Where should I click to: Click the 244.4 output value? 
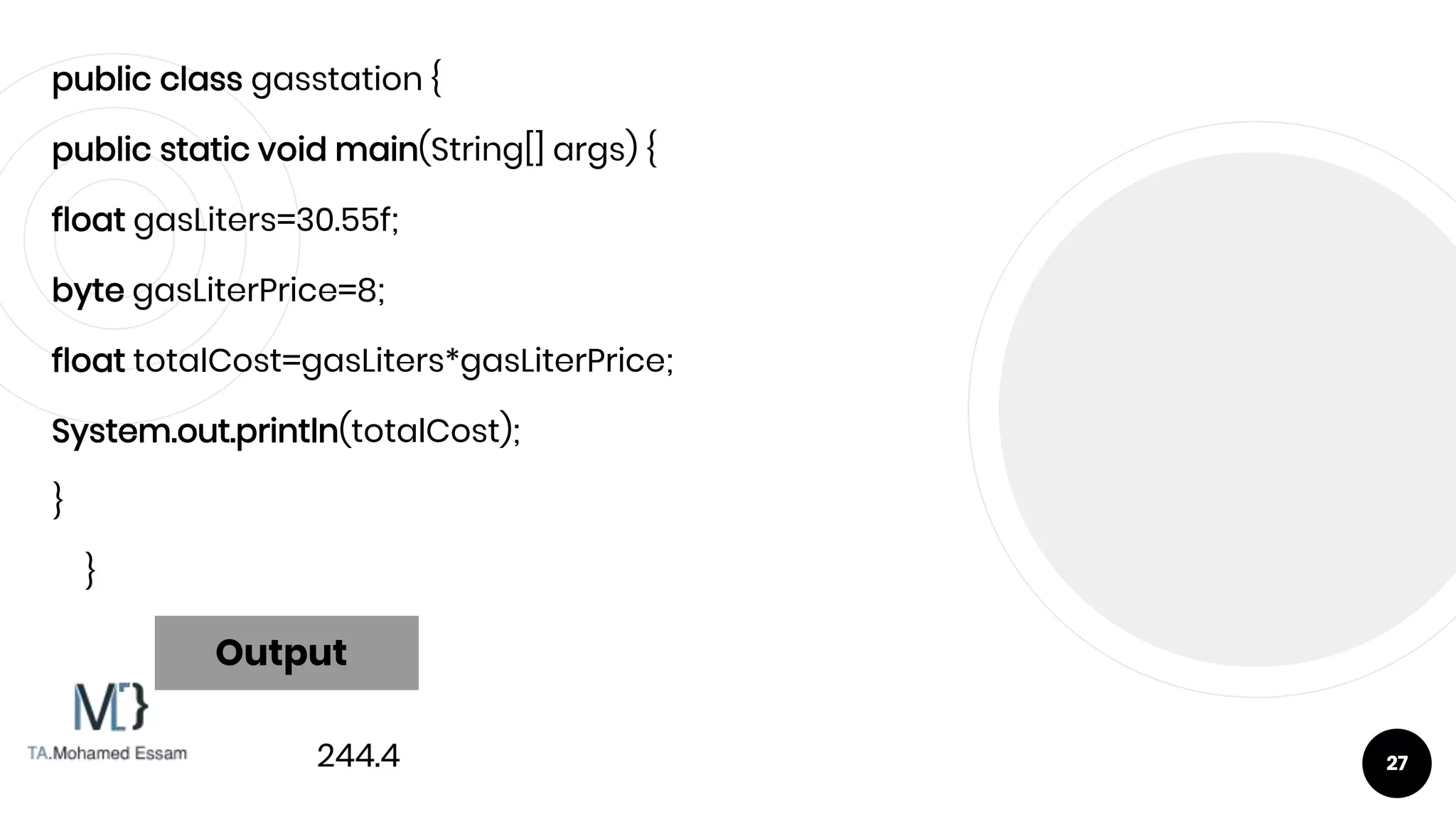pos(358,755)
